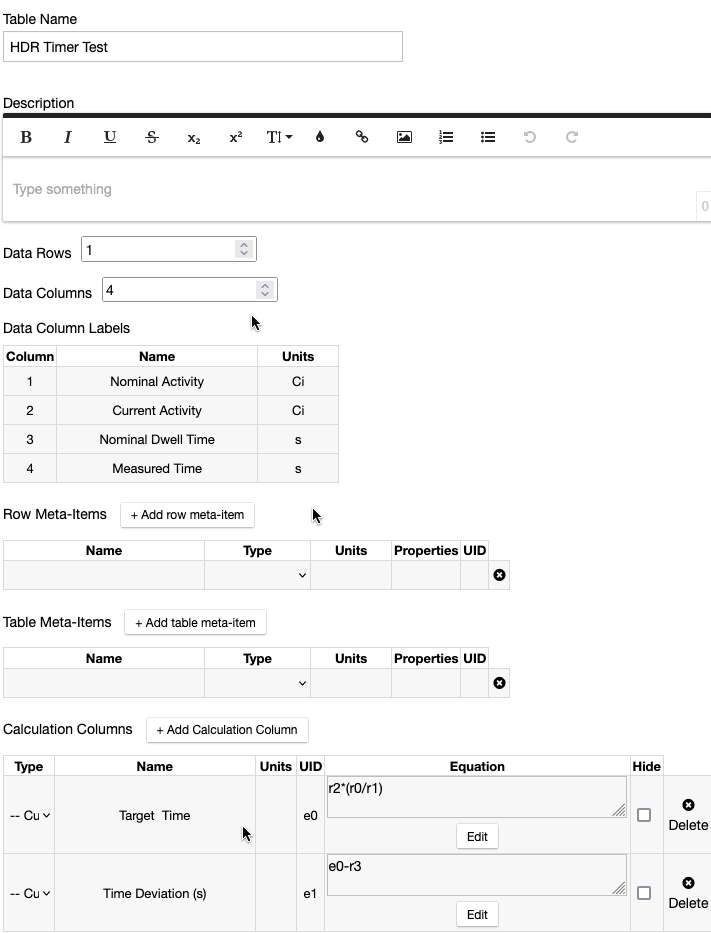Expand Type dropdown in Table Meta-Items table
711x933 pixels.
pyautogui.click(x=257, y=683)
